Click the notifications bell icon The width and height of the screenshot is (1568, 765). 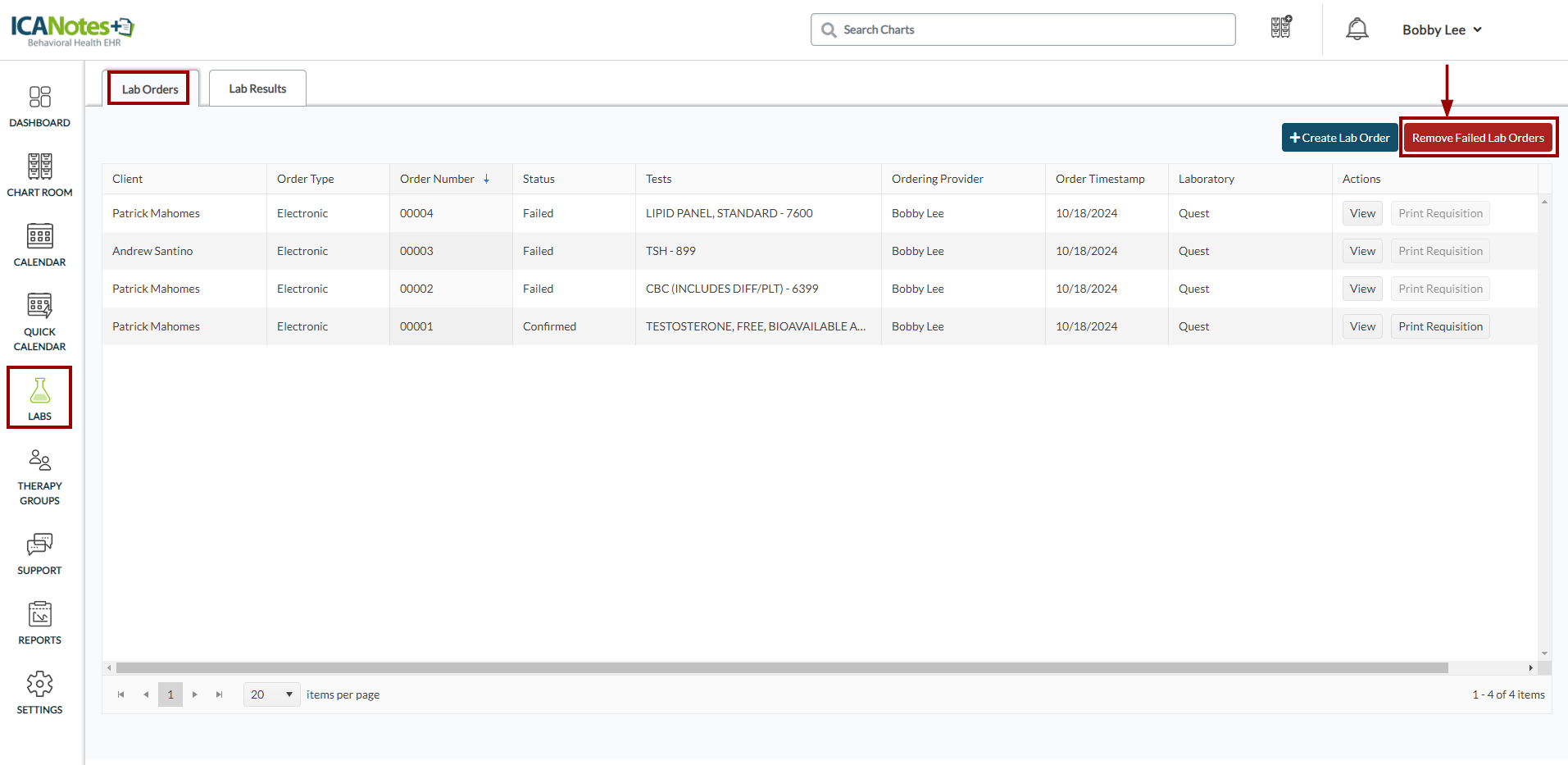point(1357,30)
